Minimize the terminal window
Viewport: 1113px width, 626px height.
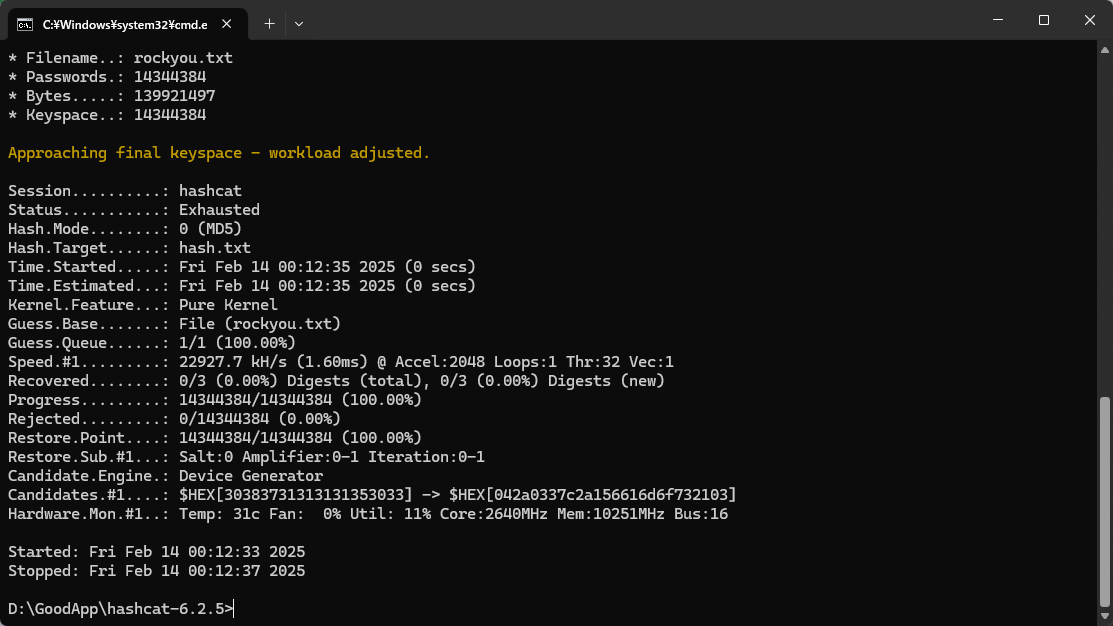(997, 20)
